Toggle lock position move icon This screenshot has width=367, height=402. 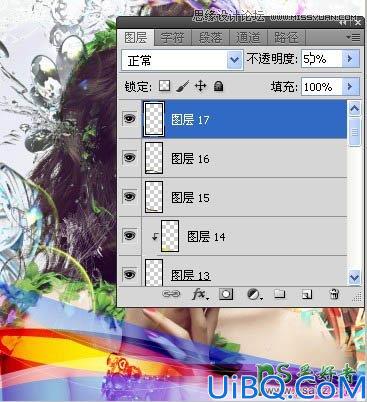tap(200, 86)
